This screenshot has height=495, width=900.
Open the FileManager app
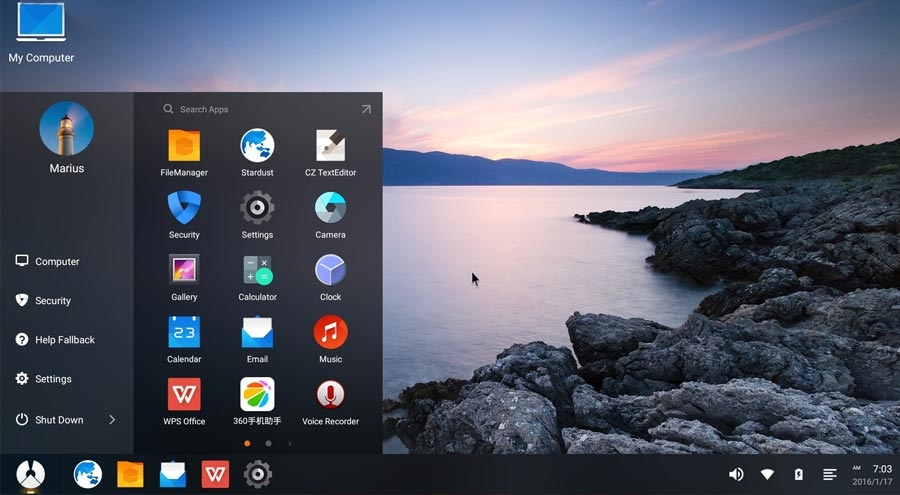(184, 146)
